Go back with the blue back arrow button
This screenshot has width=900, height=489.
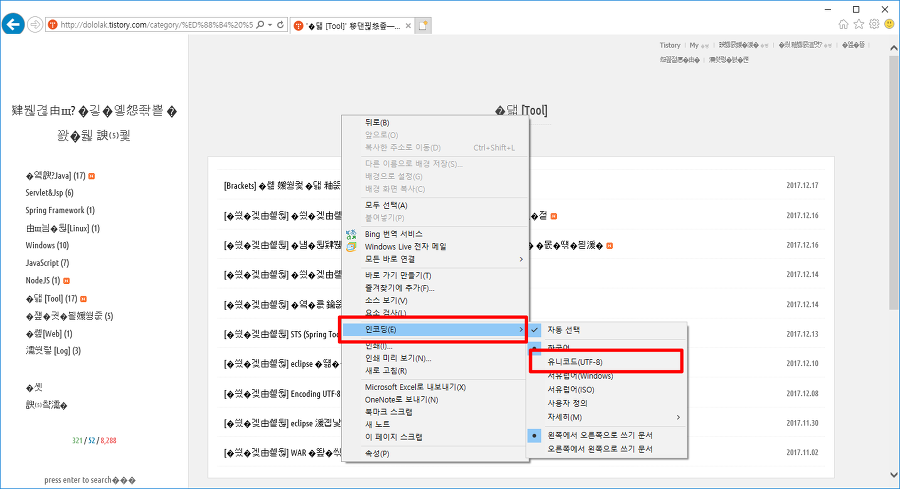tap(13, 24)
